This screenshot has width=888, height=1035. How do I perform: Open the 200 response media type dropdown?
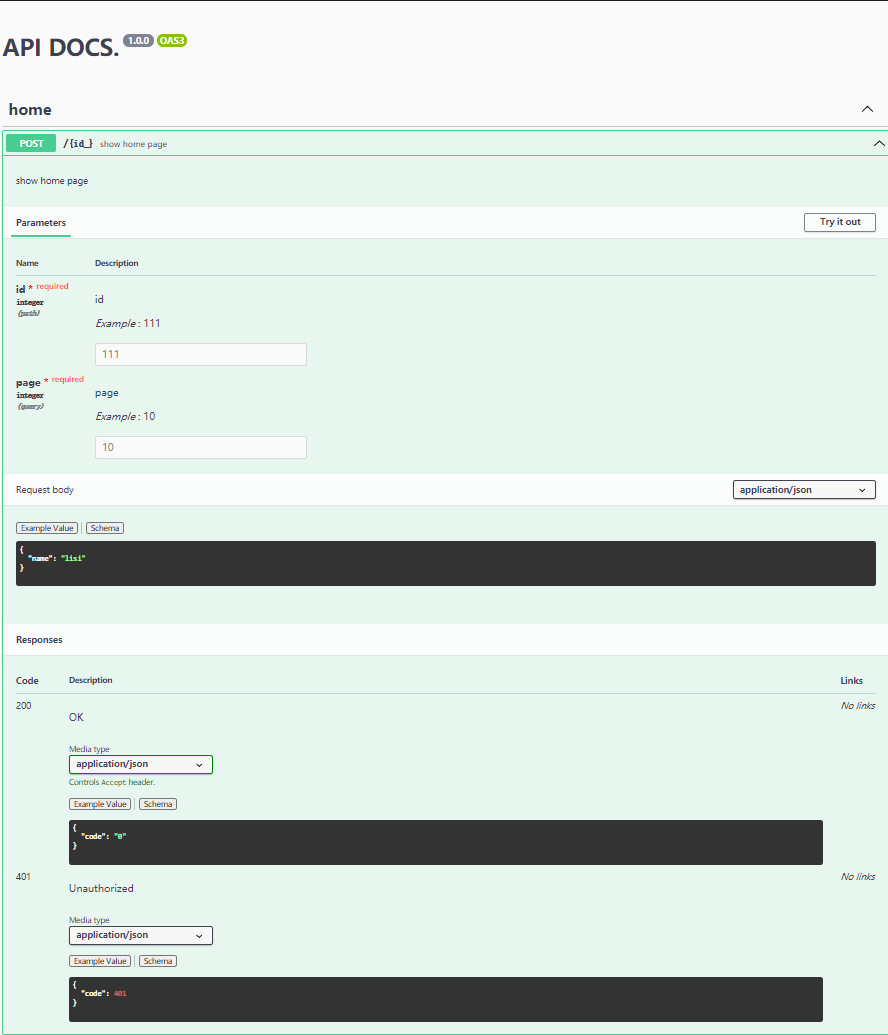tap(140, 764)
